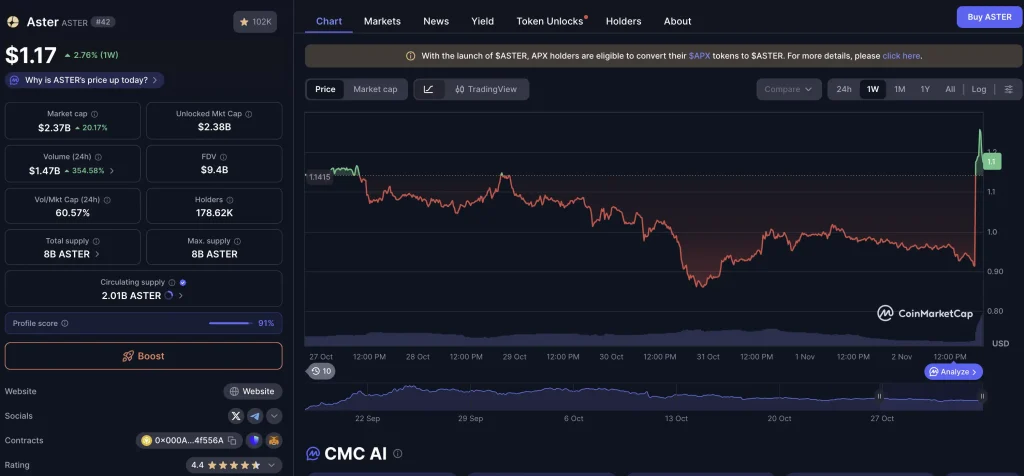Viewport: 1024px width, 476px height.
Task: Select Market cap chart view
Action: (x=375, y=89)
